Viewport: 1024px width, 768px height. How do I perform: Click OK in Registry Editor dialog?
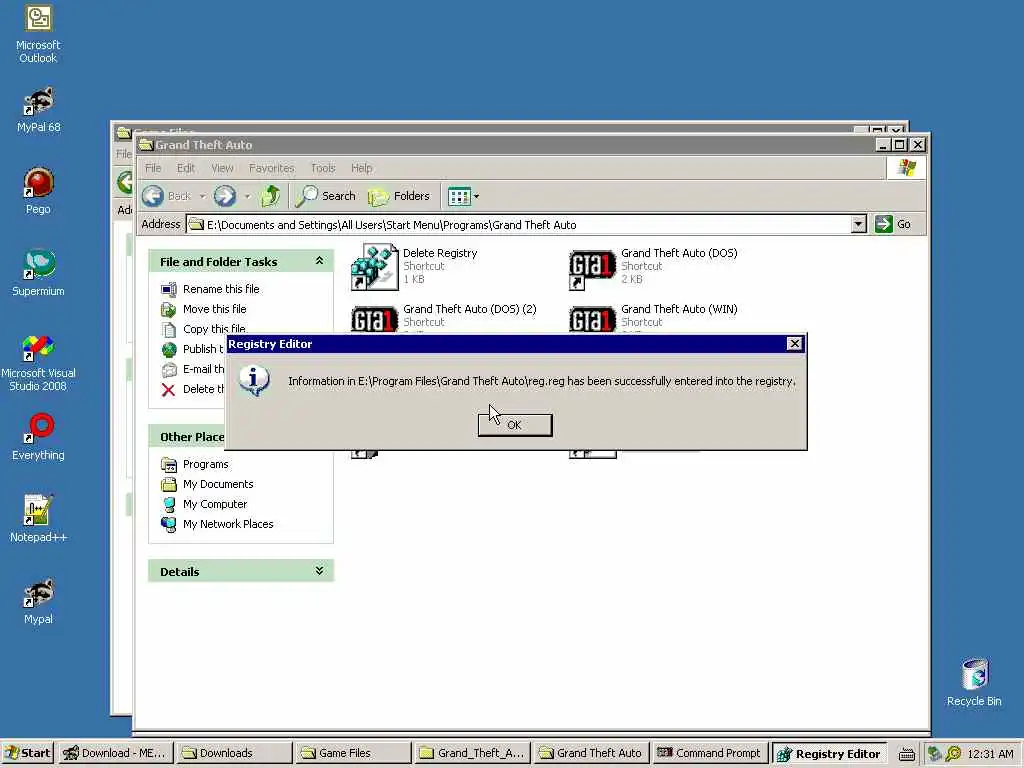(x=515, y=425)
